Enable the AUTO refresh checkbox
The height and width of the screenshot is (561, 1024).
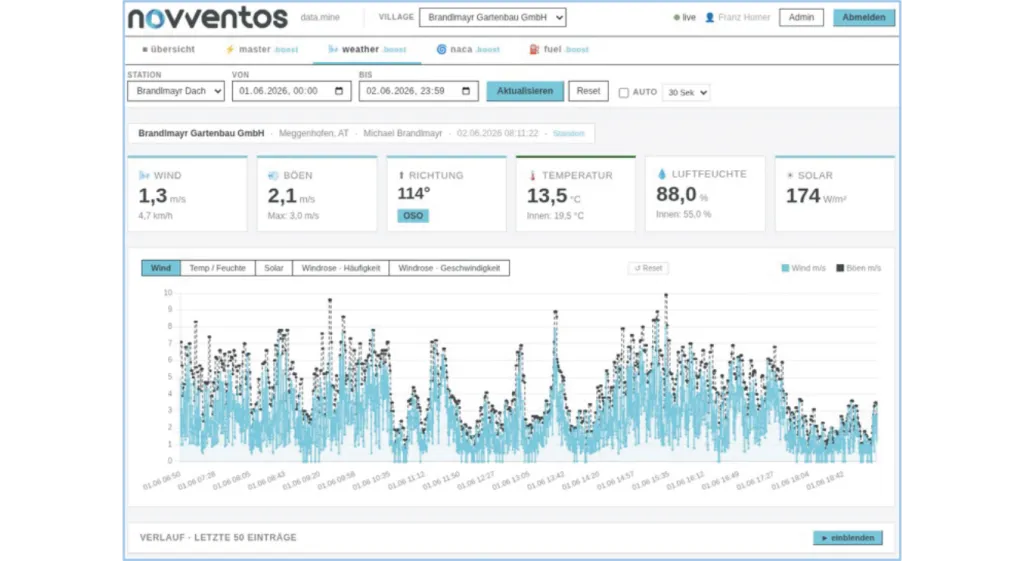tap(624, 93)
